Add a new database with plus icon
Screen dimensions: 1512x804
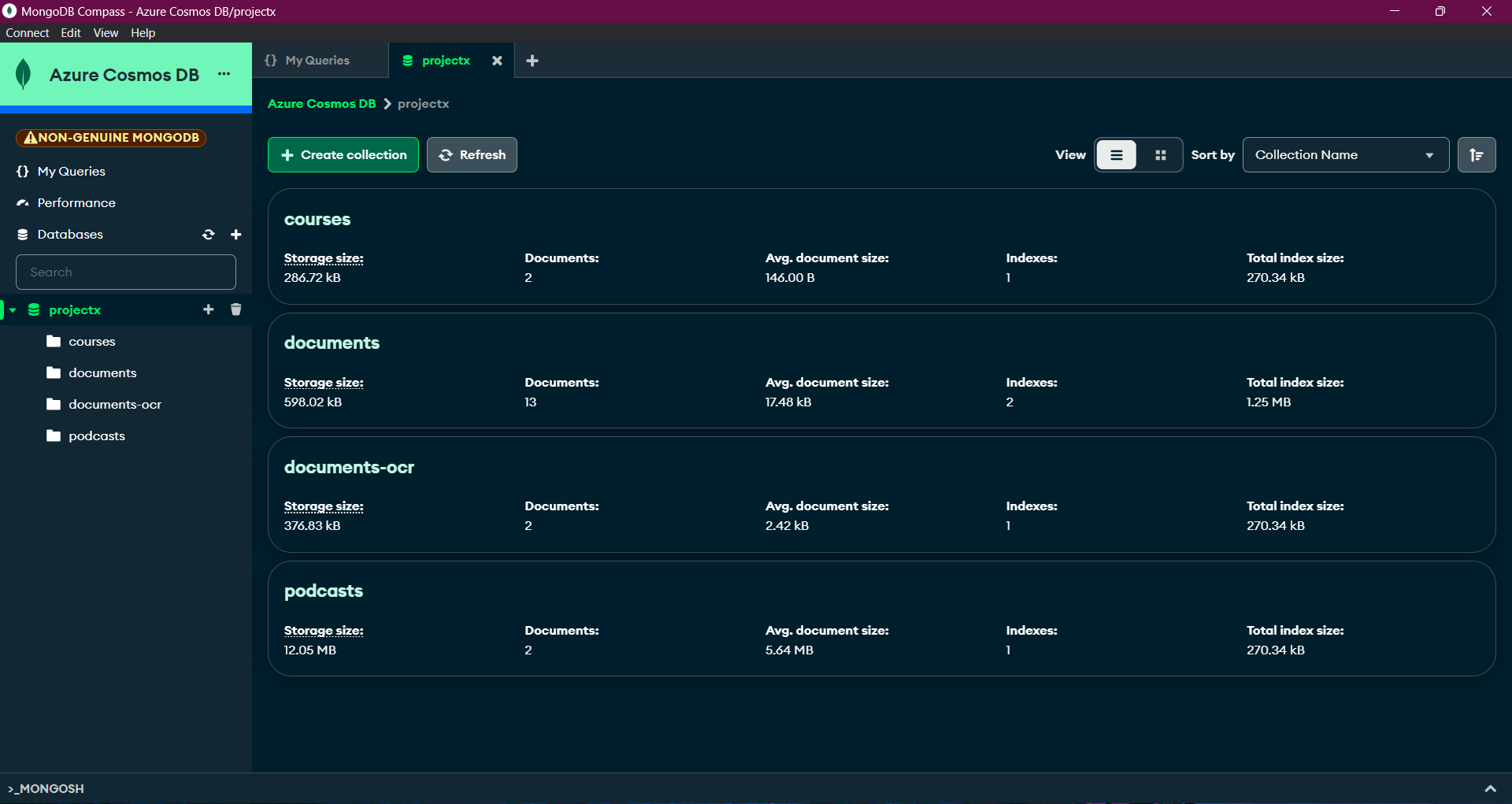[235, 235]
